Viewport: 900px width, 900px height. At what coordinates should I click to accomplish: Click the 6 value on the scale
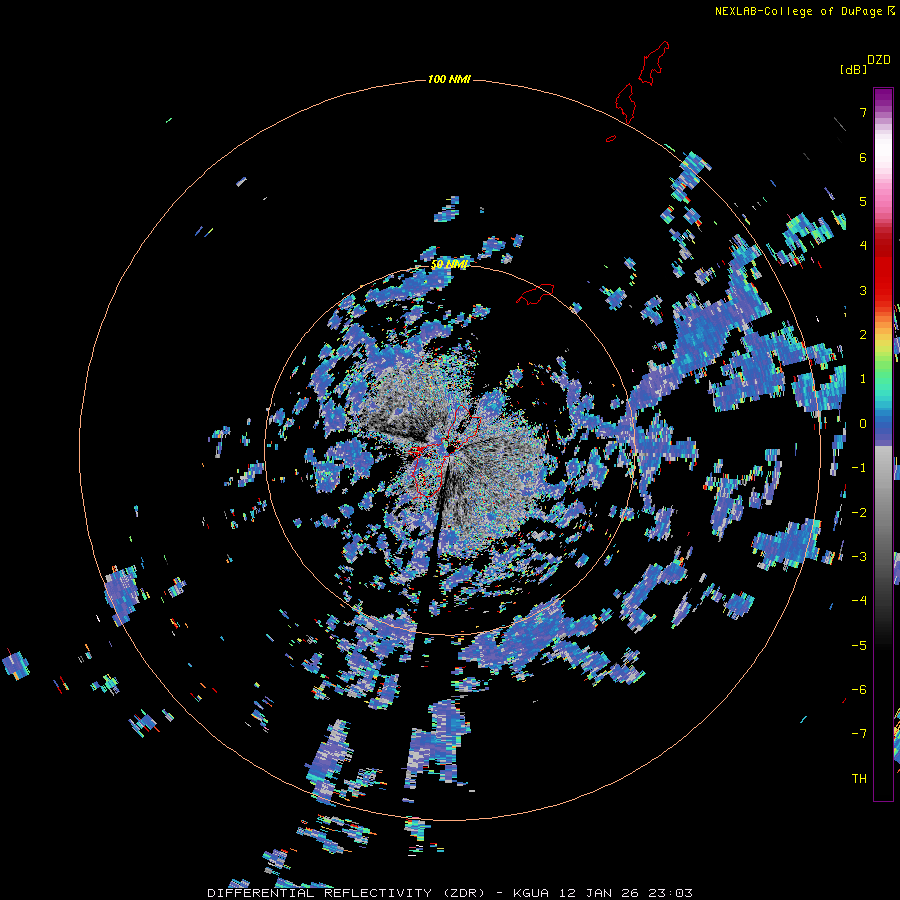[863, 157]
